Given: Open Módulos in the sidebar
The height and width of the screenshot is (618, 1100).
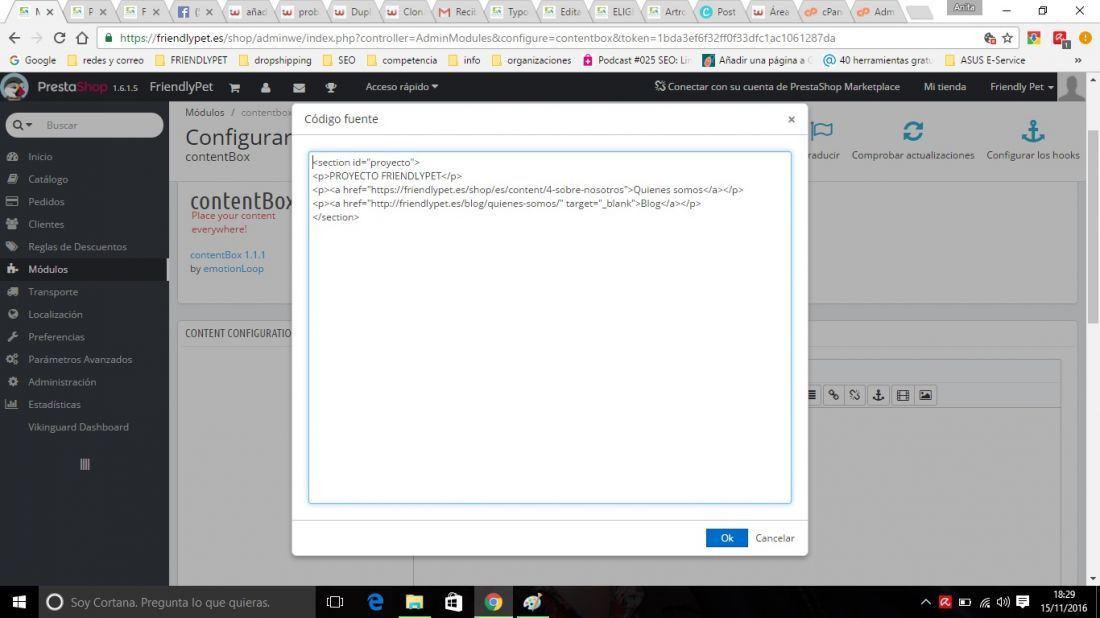Looking at the screenshot, I should 48,269.
